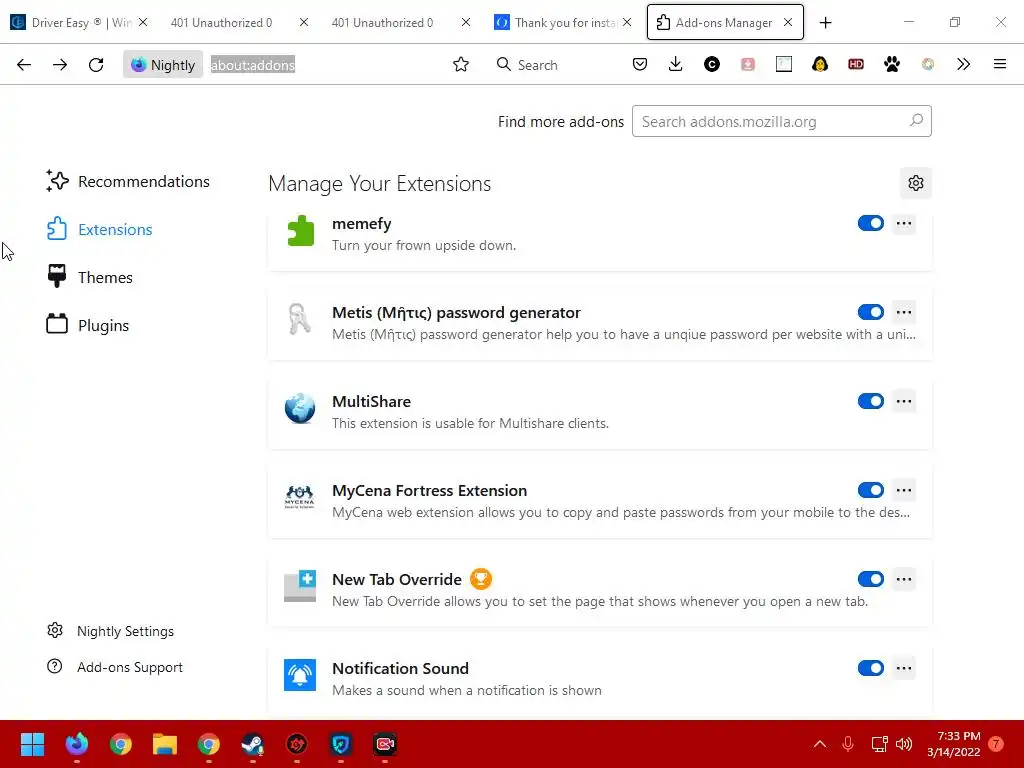This screenshot has width=1024, height=768.
Task: Open the Recommendations category
Action: coord(128,181)
